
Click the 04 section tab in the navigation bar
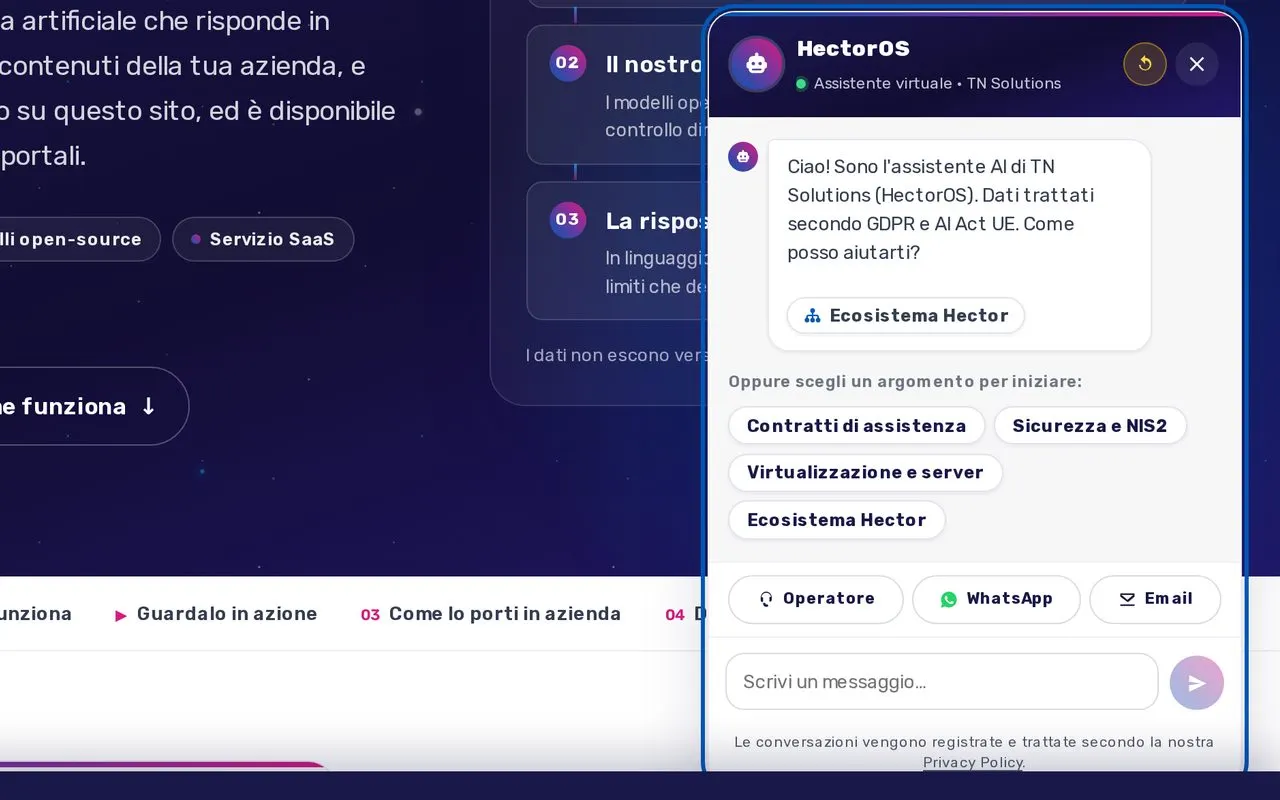685,614
